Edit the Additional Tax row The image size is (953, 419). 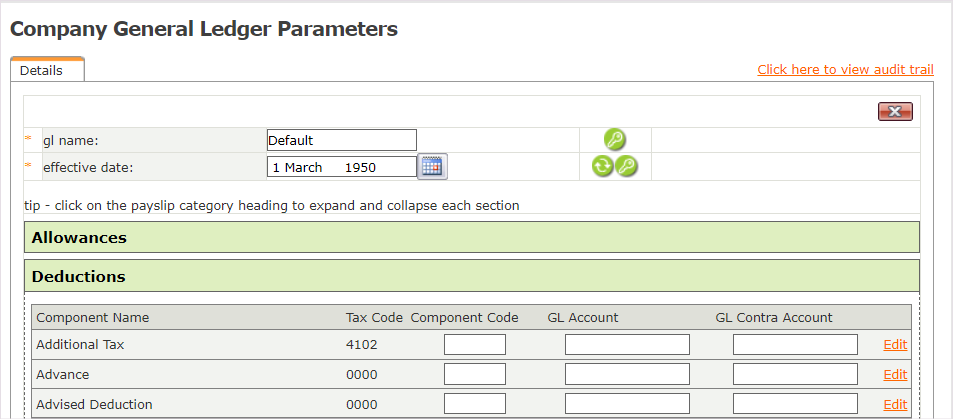895,345
